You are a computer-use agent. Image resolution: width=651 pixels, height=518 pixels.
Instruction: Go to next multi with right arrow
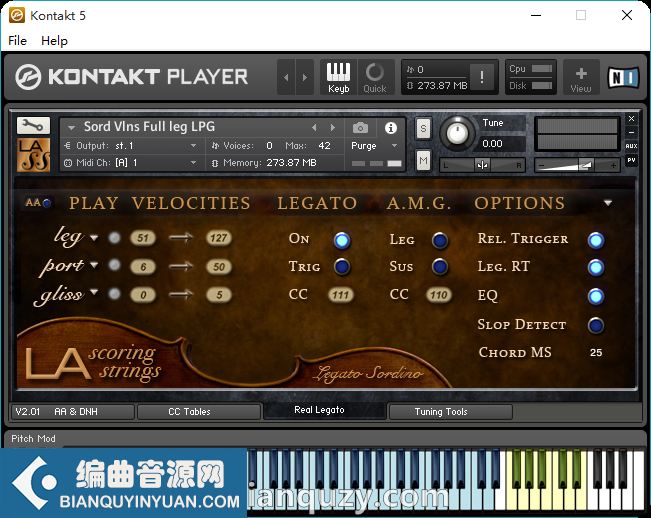[305, 77]
